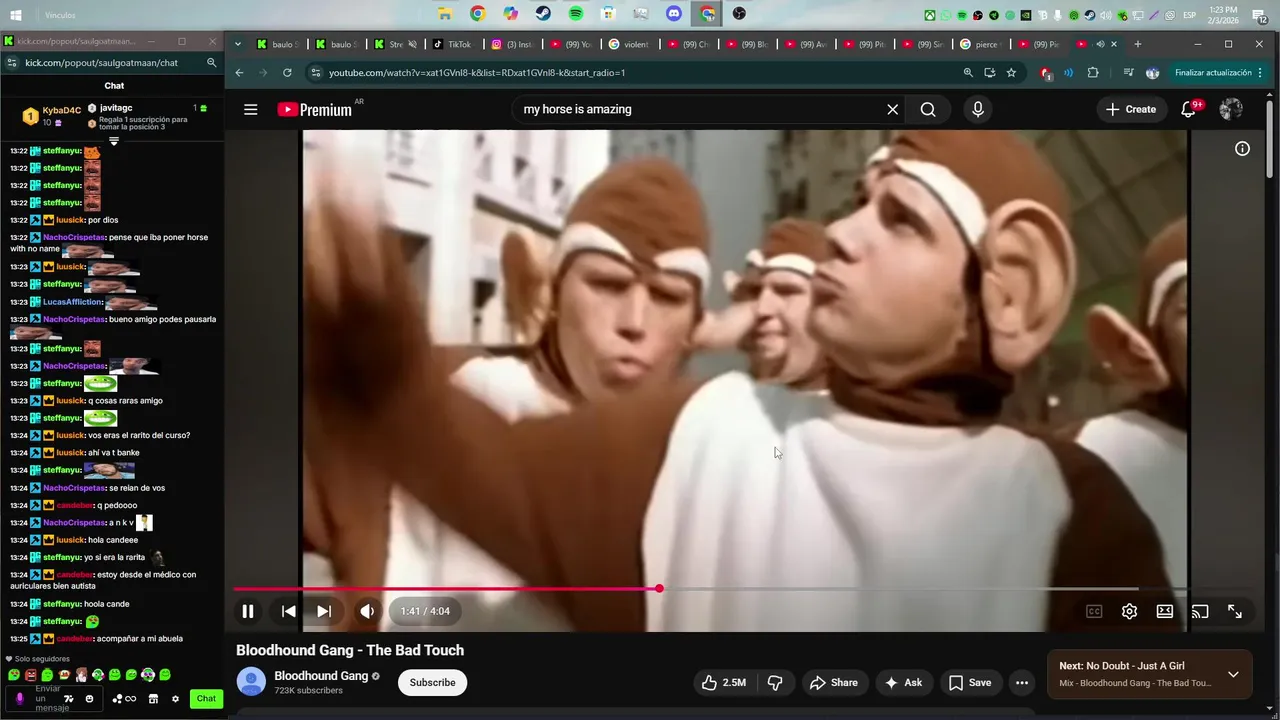This screenshot has height=720, width=1280.
Task: Subscribe to Bloodhound Gang channel
Action: pyautogui.click(x=432, y=682)
